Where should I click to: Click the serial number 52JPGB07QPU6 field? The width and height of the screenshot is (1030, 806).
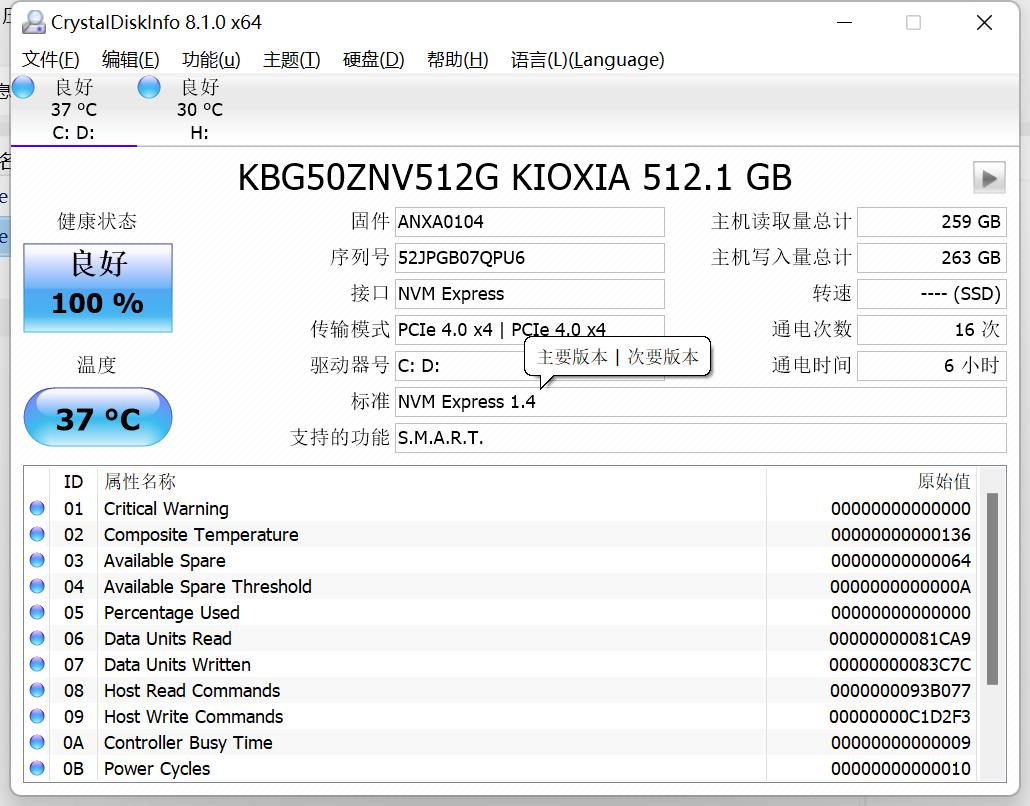click(530, 258)
